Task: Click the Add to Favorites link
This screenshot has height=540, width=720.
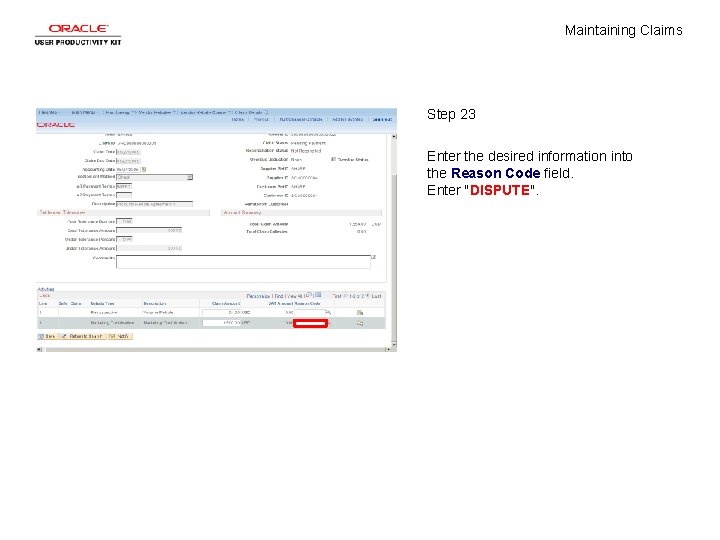Action: tap(348, 119)
